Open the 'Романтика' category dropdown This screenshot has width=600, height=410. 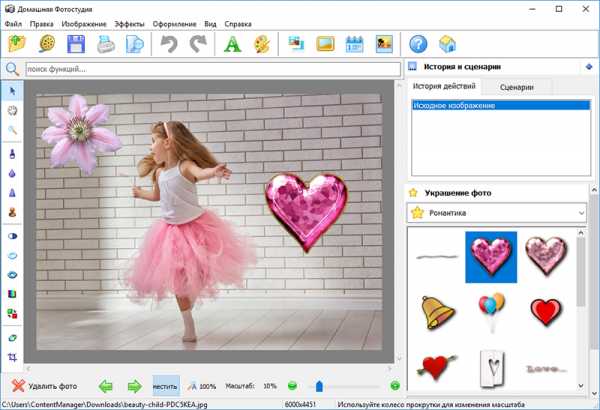click(x=496, y=212)
